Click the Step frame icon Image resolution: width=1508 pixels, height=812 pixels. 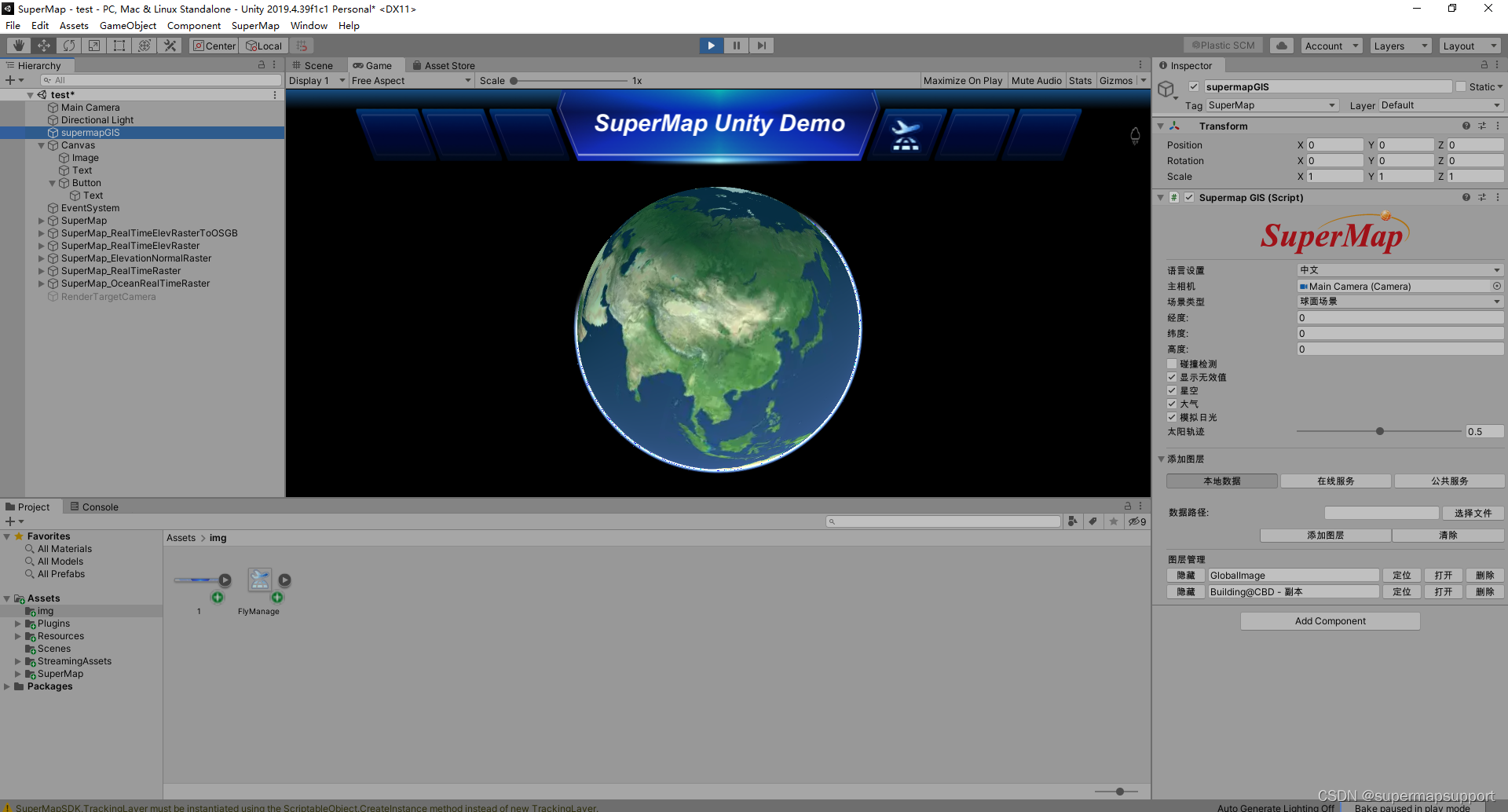pos(761,46)
